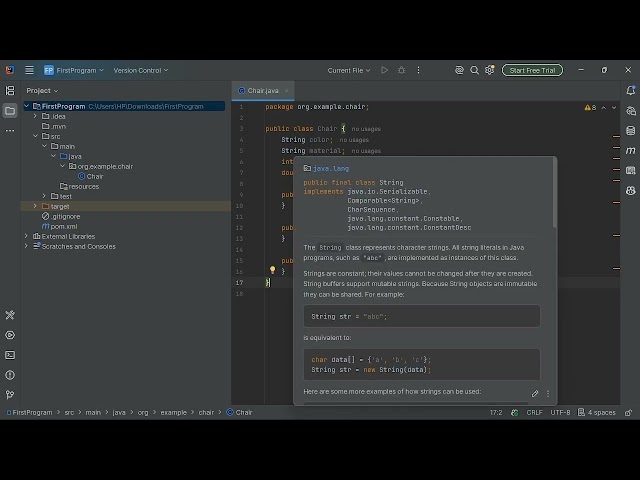
Task: Expand External Libraries node
Action: [27, 236]
